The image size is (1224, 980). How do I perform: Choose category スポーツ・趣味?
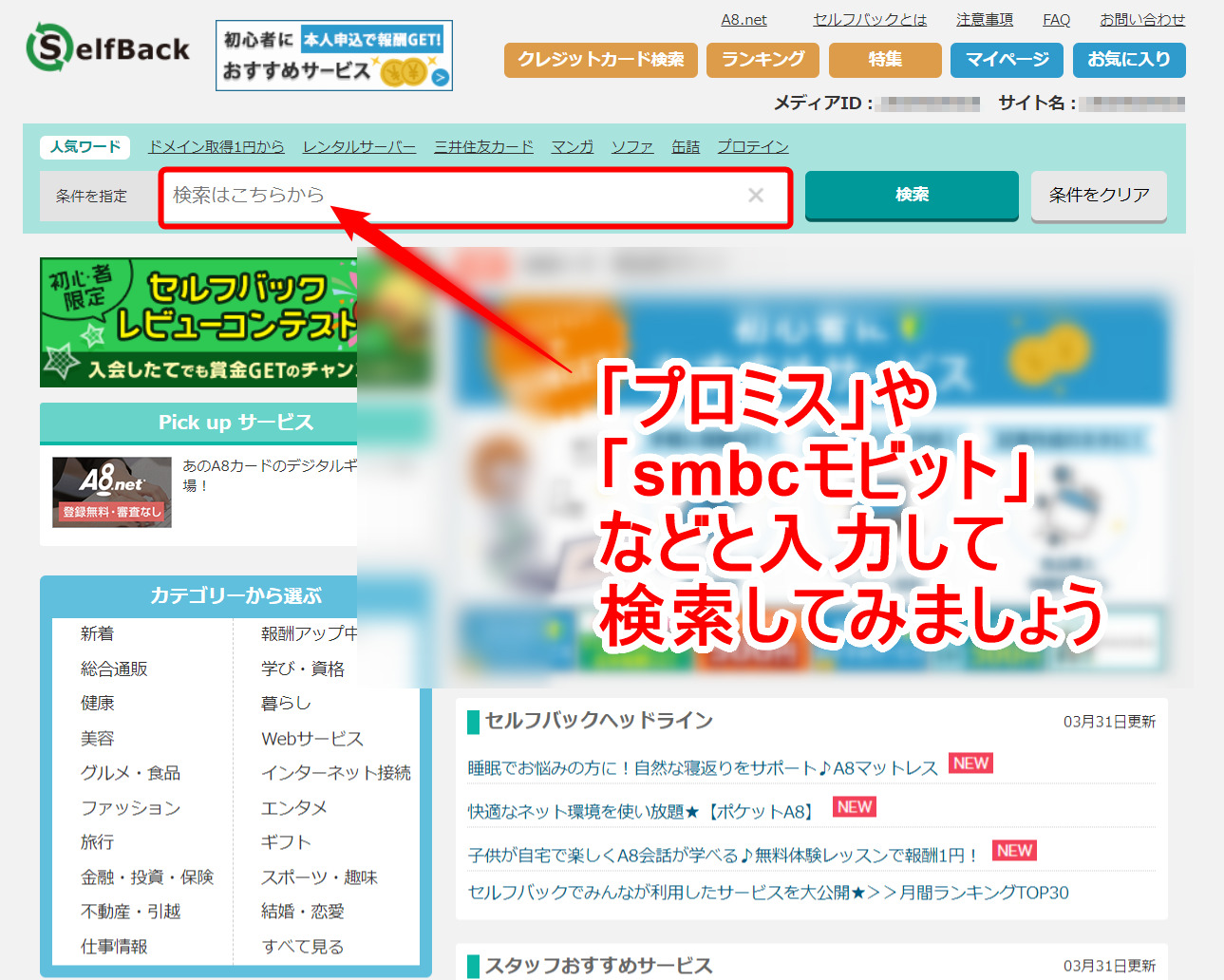(x=319, y=877)
